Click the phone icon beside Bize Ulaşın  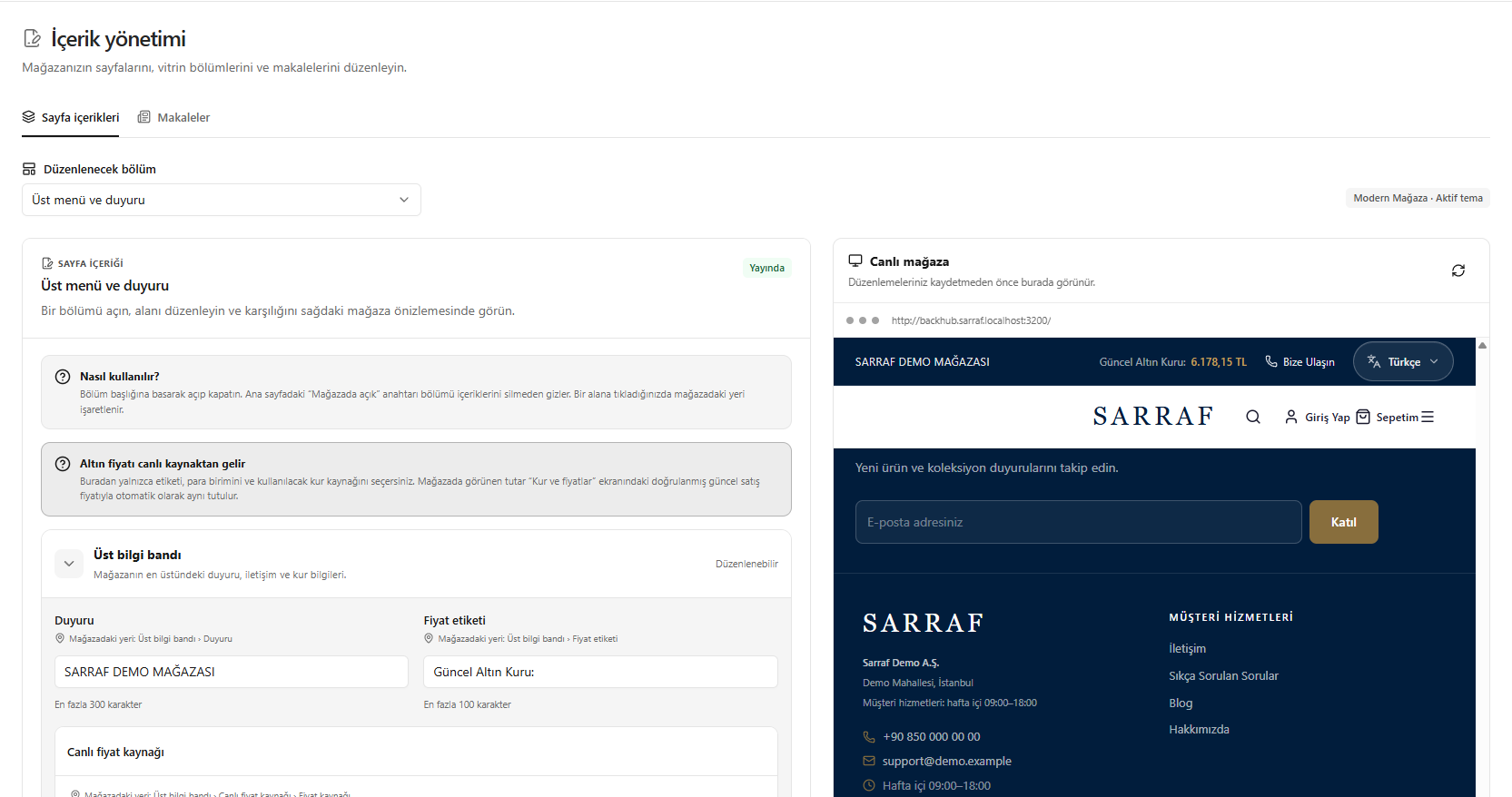tap(1271, 361)
